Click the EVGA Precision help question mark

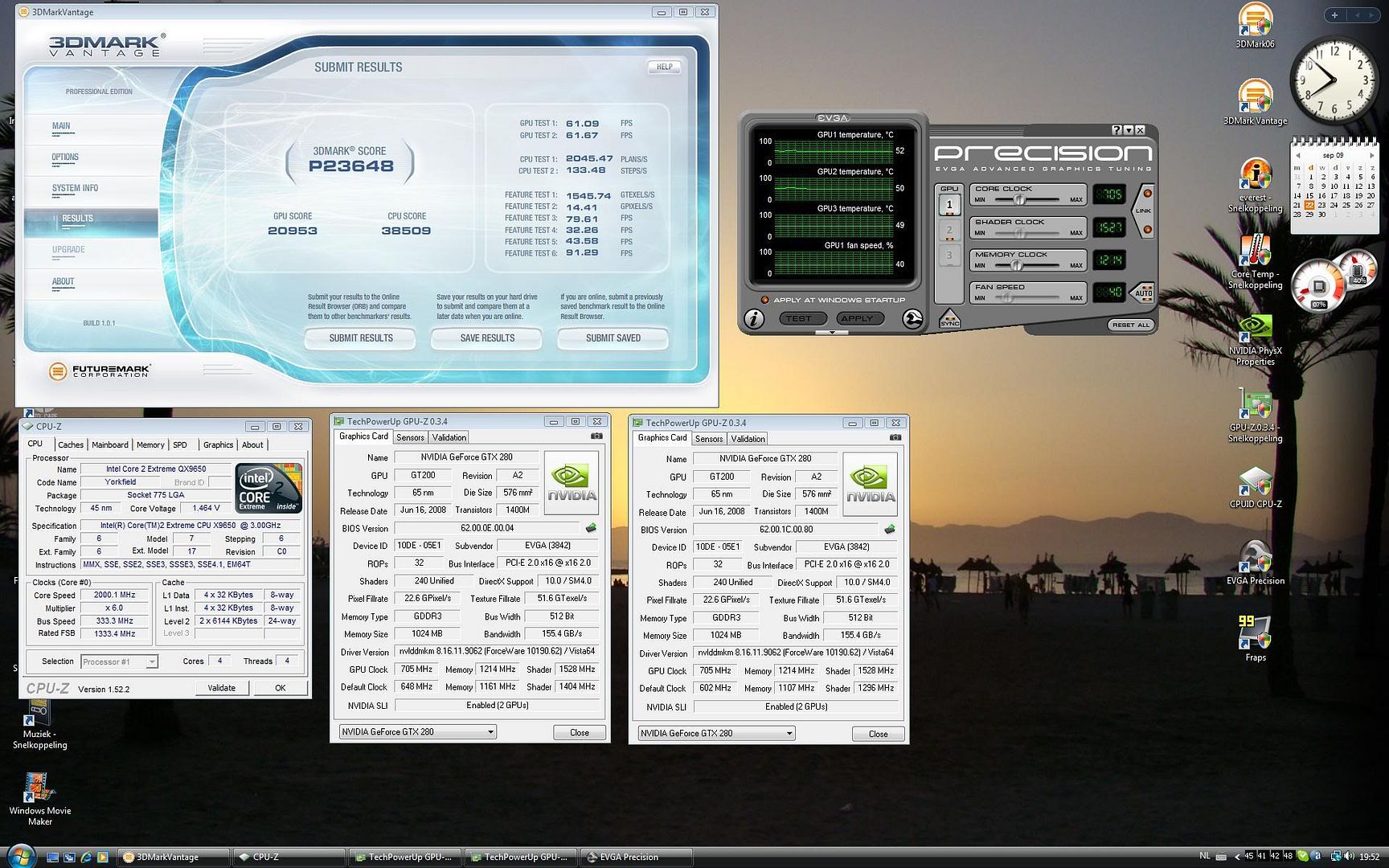[x=1117, y=130]
